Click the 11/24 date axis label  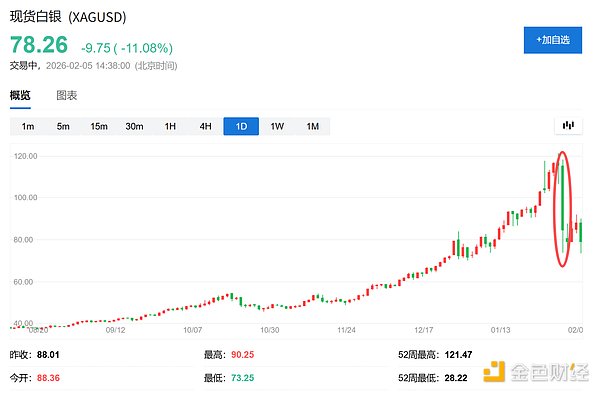pyautogui.click(x=346, y=330)
